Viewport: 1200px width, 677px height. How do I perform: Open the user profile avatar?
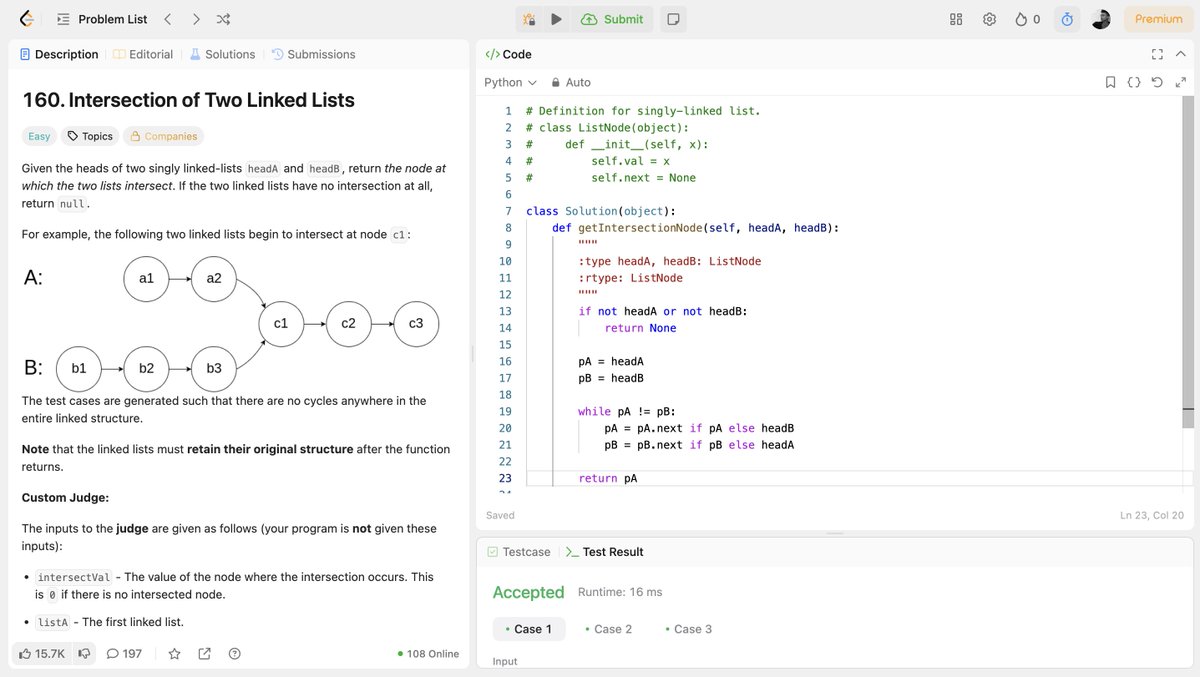1100,19
